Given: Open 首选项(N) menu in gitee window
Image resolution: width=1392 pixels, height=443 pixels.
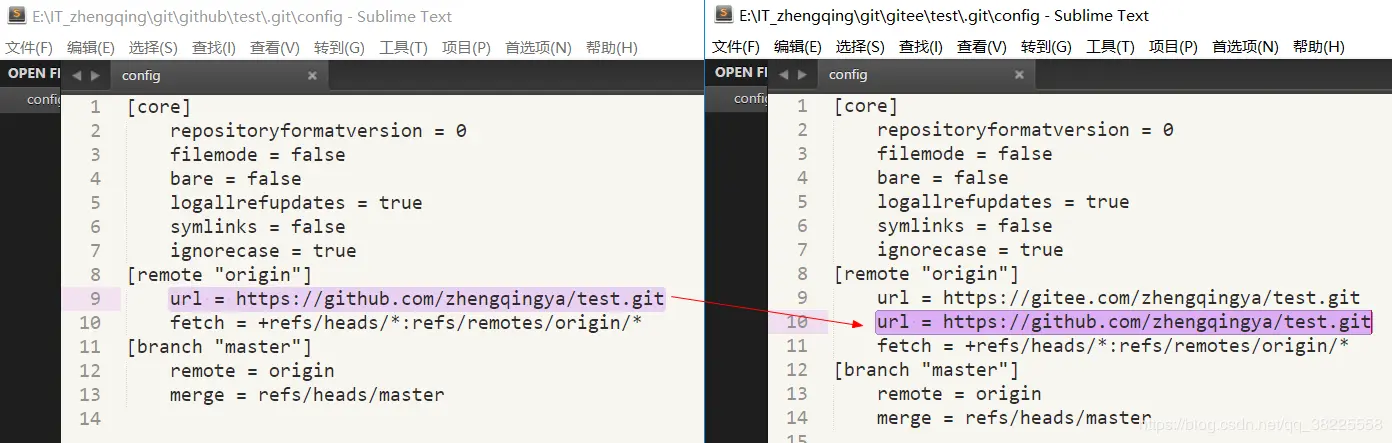Looking at the screenshot, I should tap(1245, 47).
